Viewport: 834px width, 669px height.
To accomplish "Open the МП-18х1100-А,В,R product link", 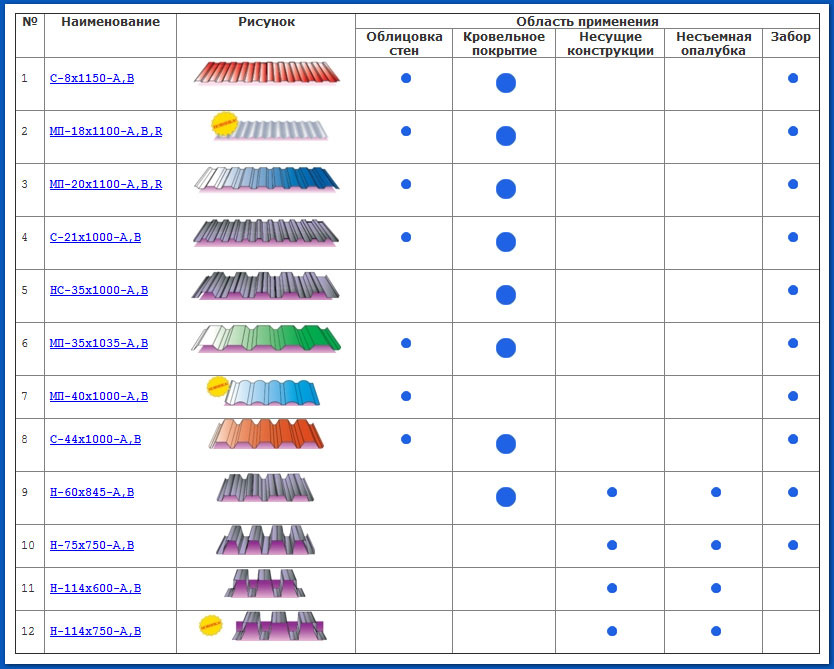I will pos(106,131).
